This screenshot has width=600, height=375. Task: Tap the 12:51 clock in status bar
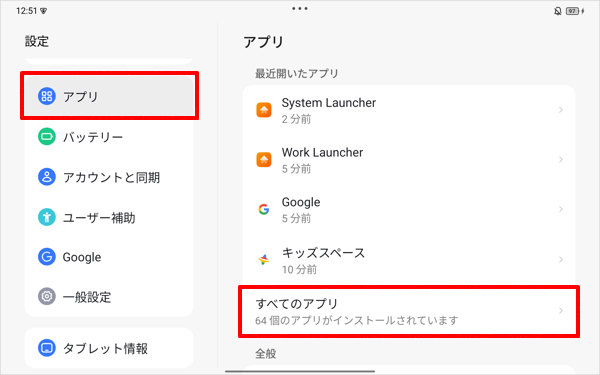tap(26, 11)
